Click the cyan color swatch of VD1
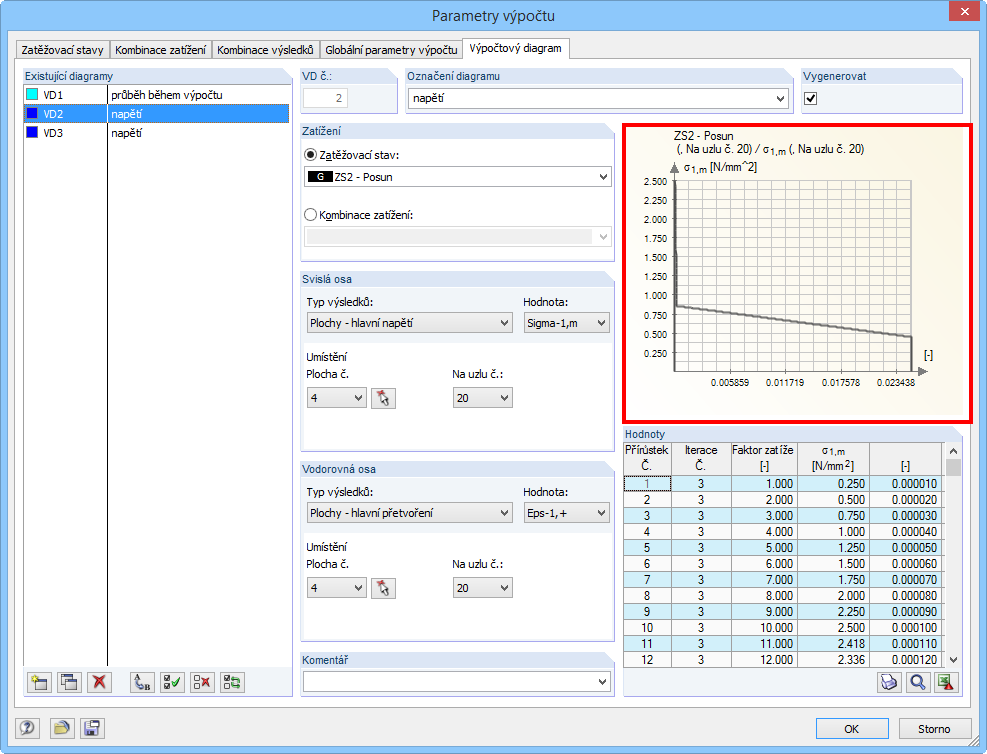The image size is (987, 754). click(32, 94)
